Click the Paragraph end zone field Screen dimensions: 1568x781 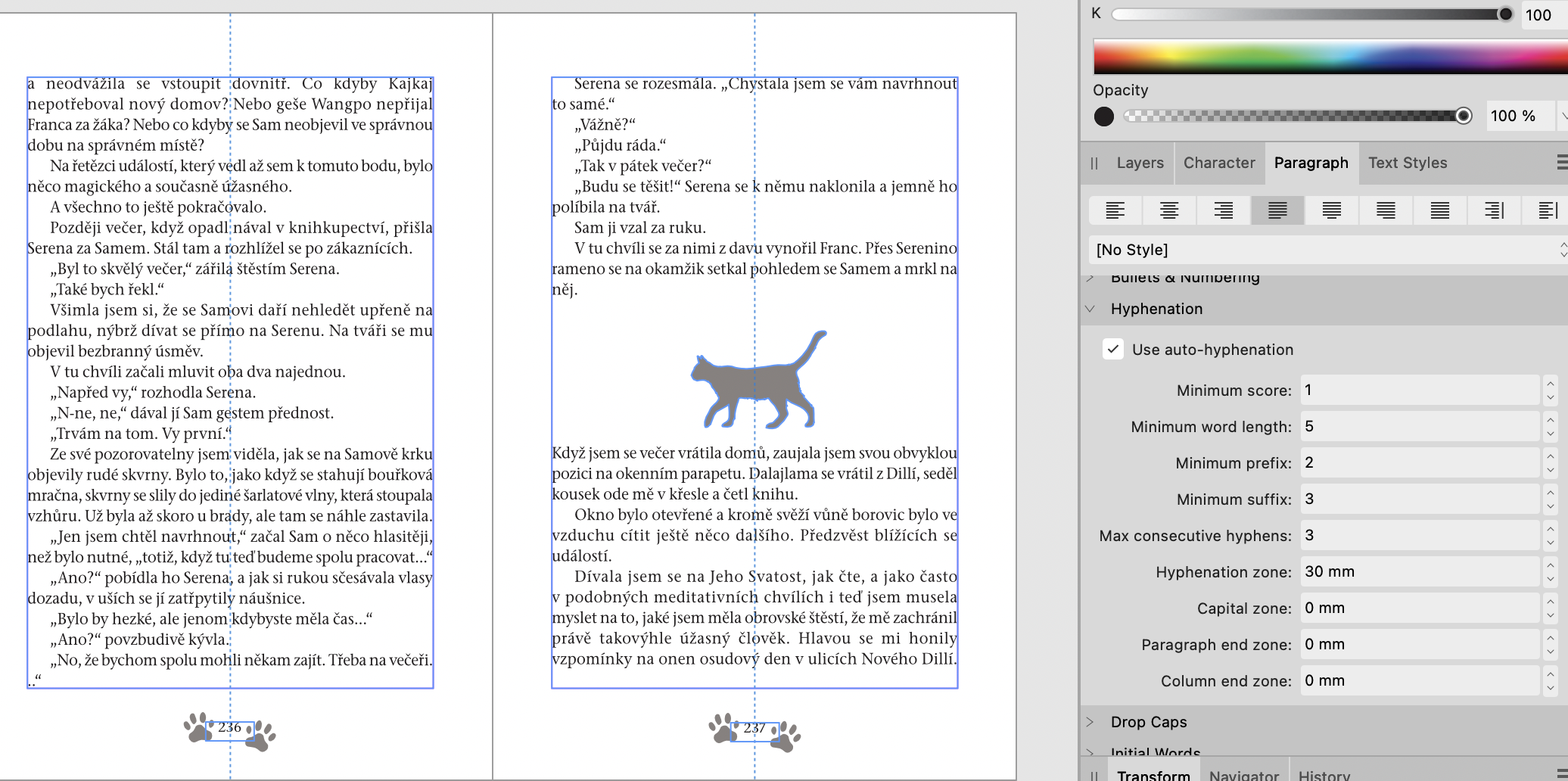[x=1420, y=645]
